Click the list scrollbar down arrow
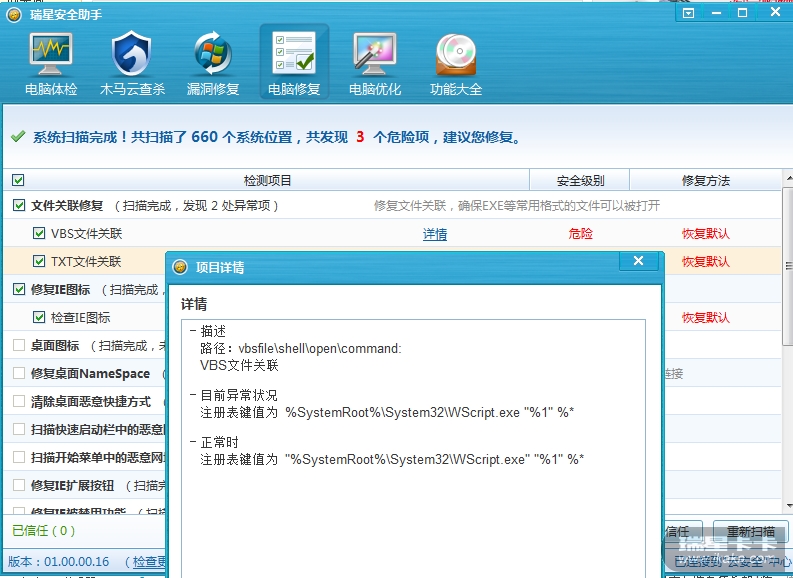 point(789,505)
